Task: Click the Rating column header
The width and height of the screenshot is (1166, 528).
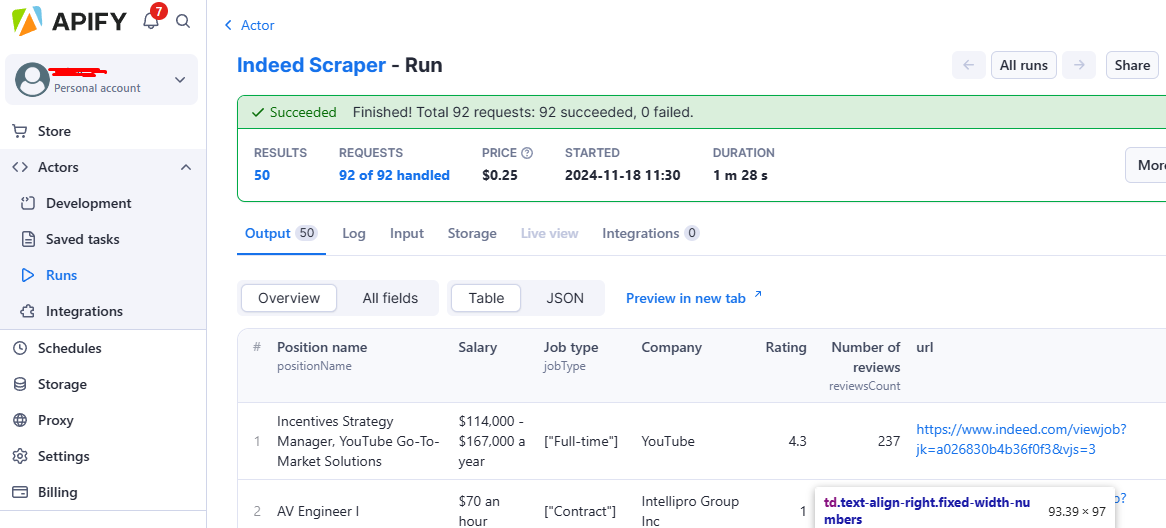Action: pyautogui.click(x=786, y=347)
